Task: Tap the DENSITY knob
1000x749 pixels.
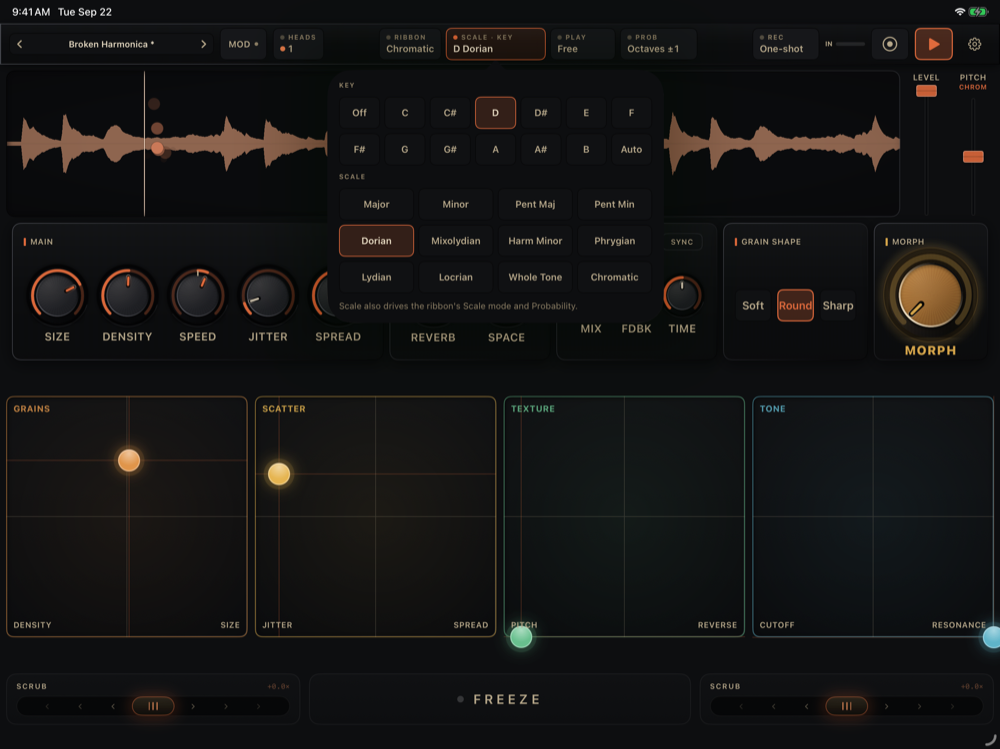Action: click(x=128, y=295)
